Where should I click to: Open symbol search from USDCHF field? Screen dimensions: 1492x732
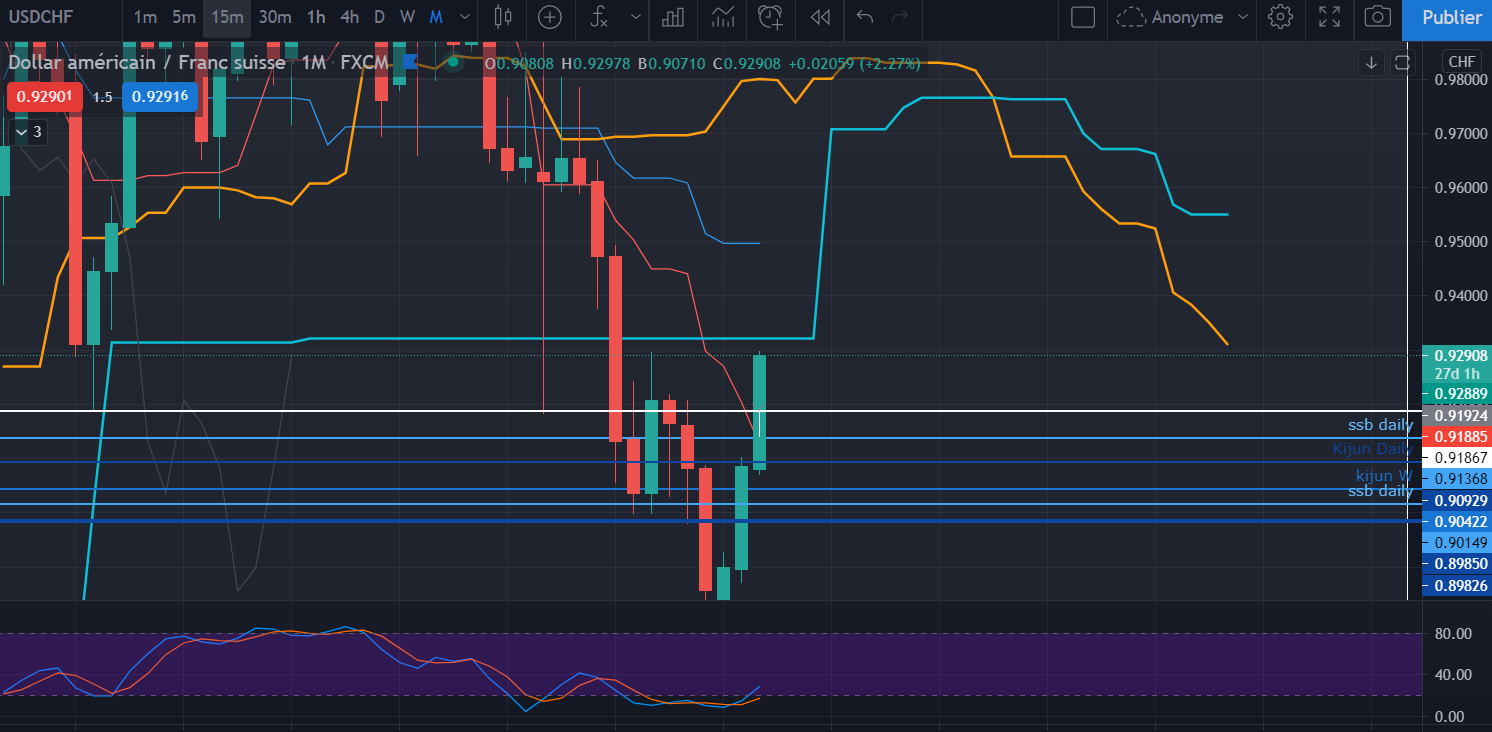click(42, 17)
